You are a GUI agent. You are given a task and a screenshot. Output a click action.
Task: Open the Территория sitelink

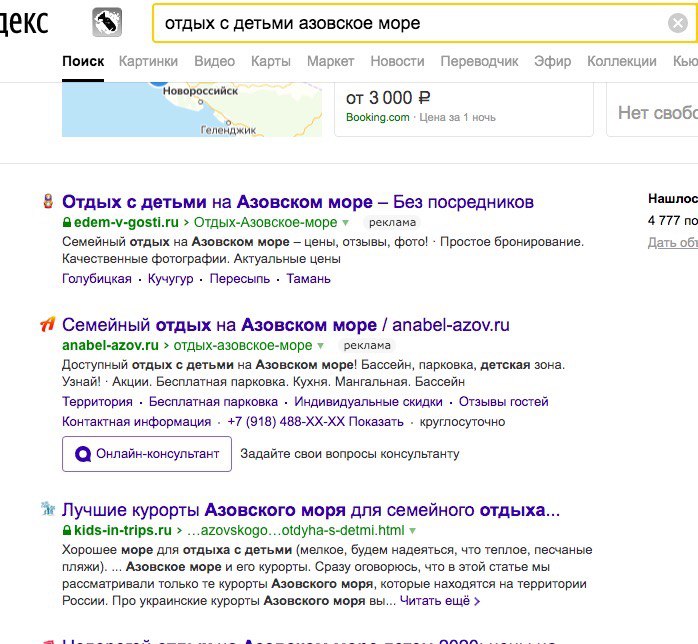pos(97,401)
